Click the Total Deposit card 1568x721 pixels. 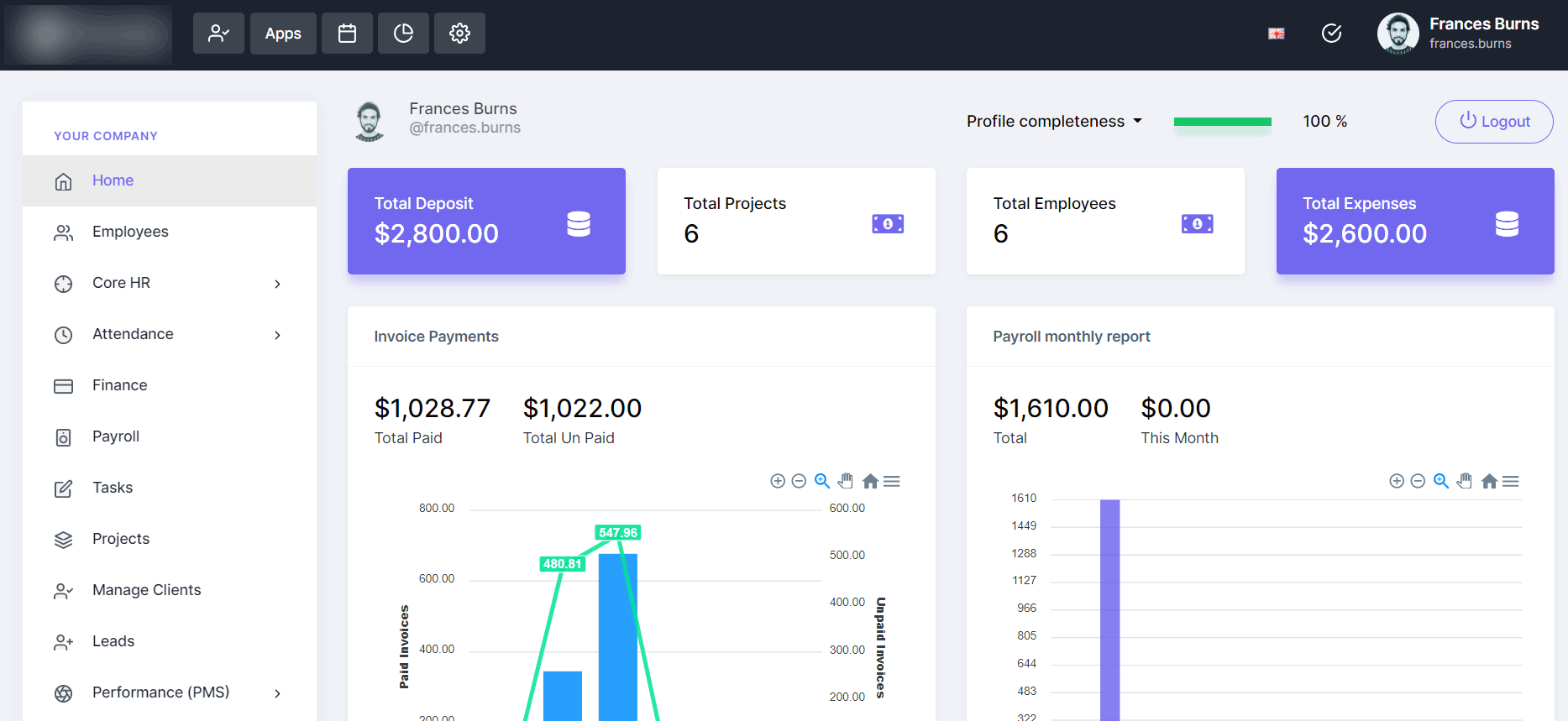[486, 221]
